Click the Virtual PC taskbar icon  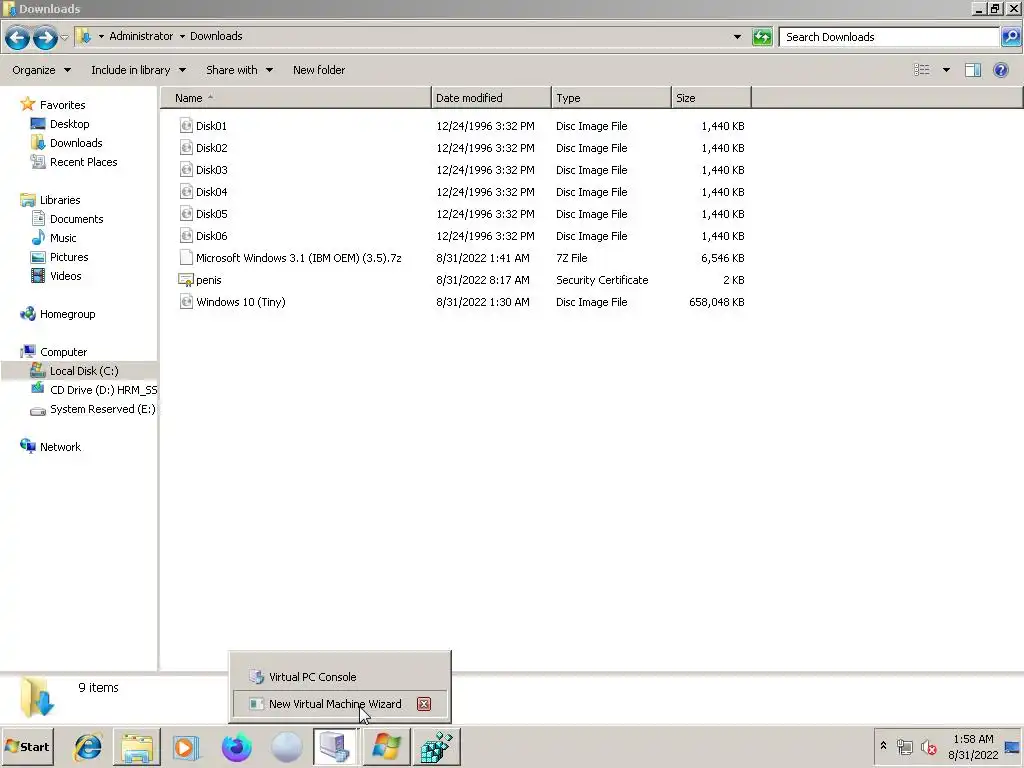click(335, 747)
